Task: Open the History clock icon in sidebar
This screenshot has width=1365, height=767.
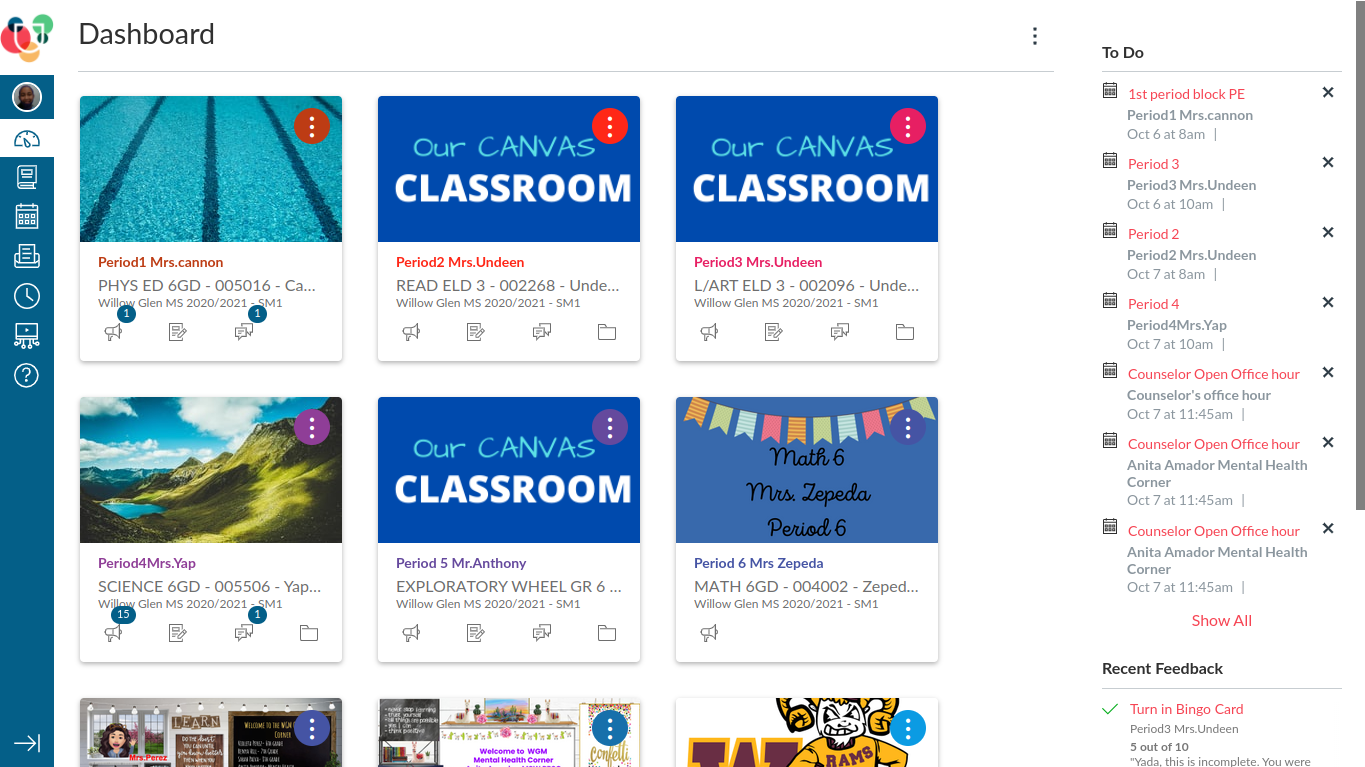Action: coord(27,296)
